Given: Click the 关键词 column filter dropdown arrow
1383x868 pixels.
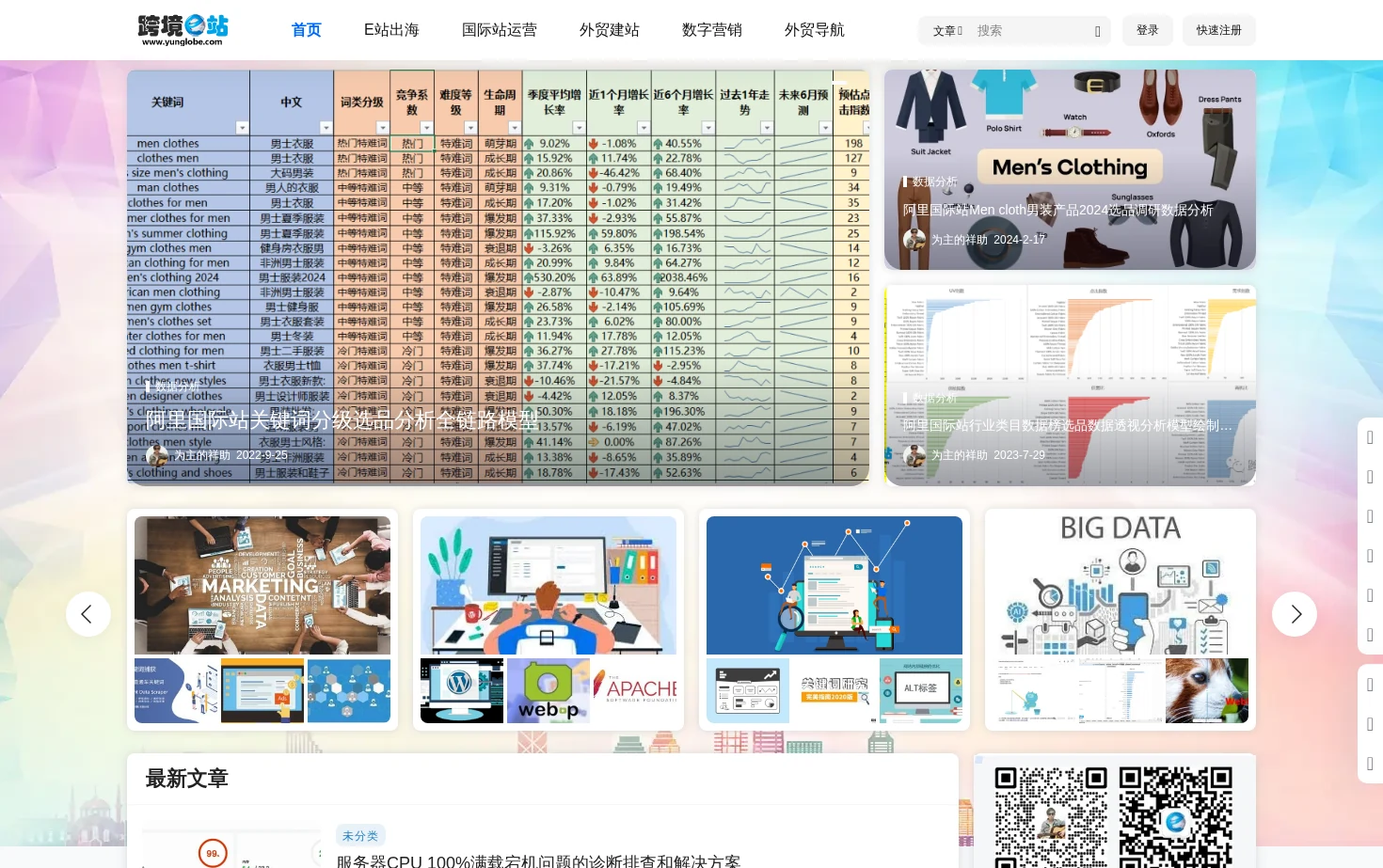Looking at the screenshot, I should tap(242, 128).
